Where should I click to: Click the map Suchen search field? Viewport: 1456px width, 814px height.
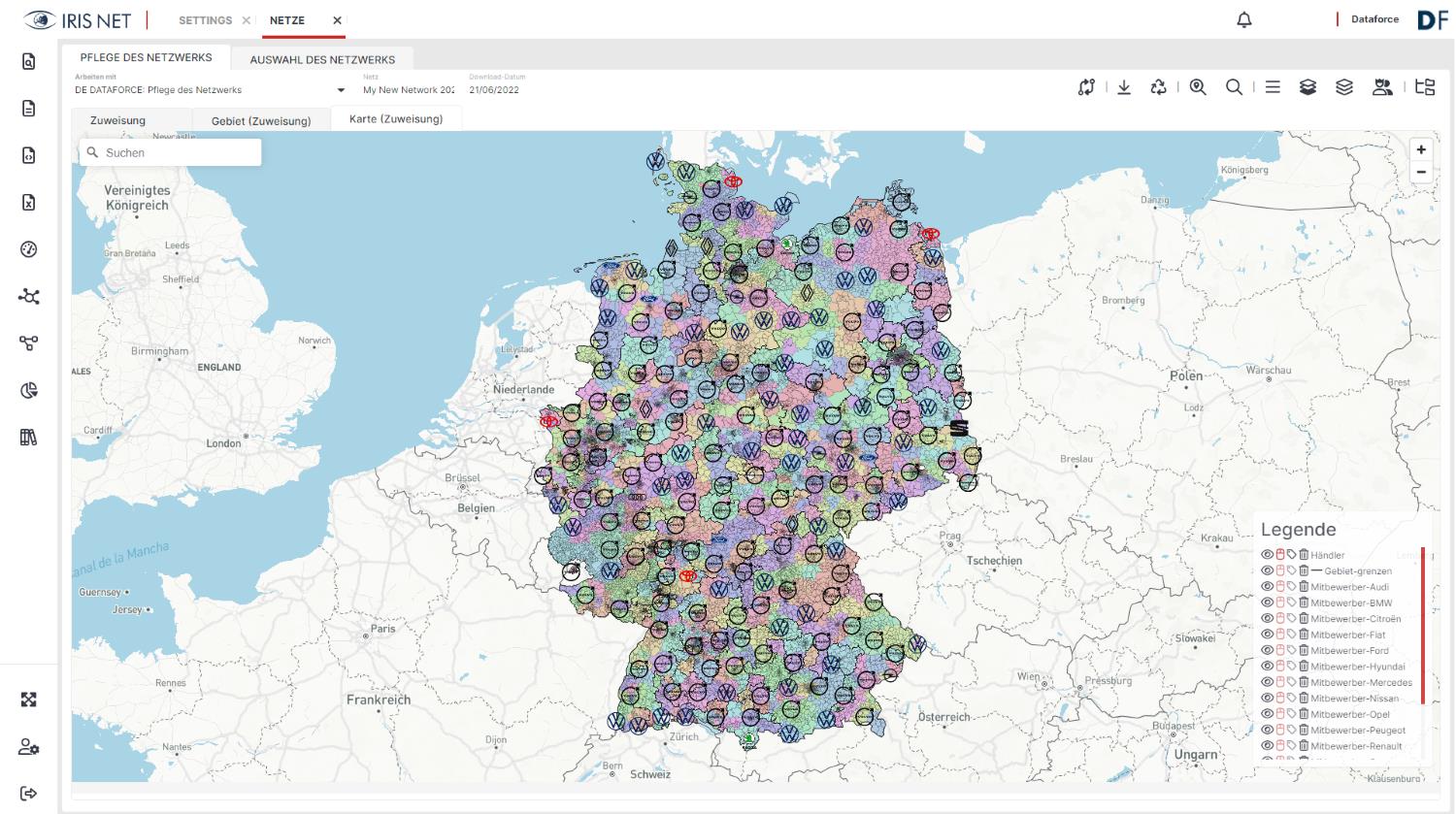(x=170, y=152)
